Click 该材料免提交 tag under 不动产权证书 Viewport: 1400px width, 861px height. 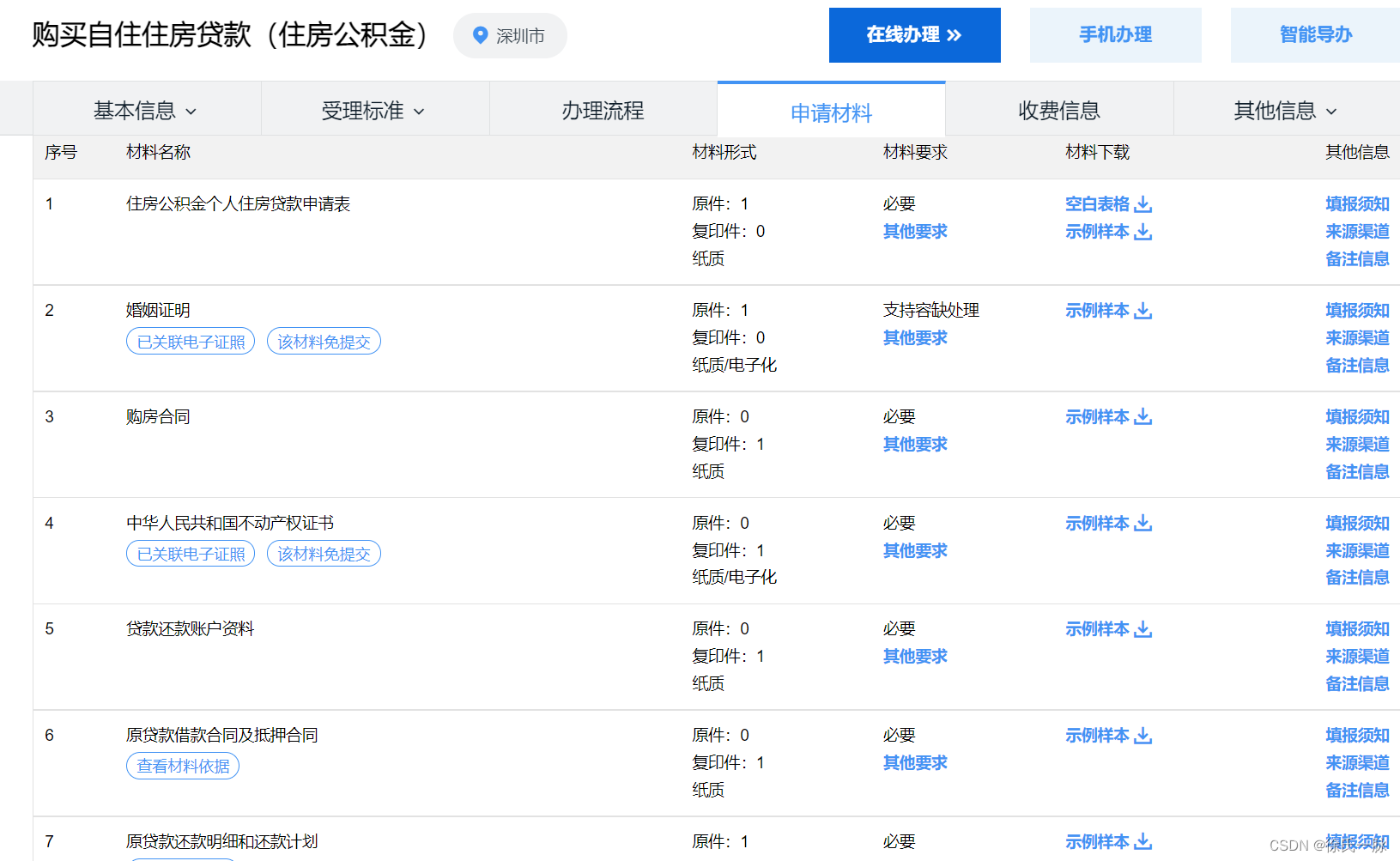pyautogui.click(x=324, y=554)
